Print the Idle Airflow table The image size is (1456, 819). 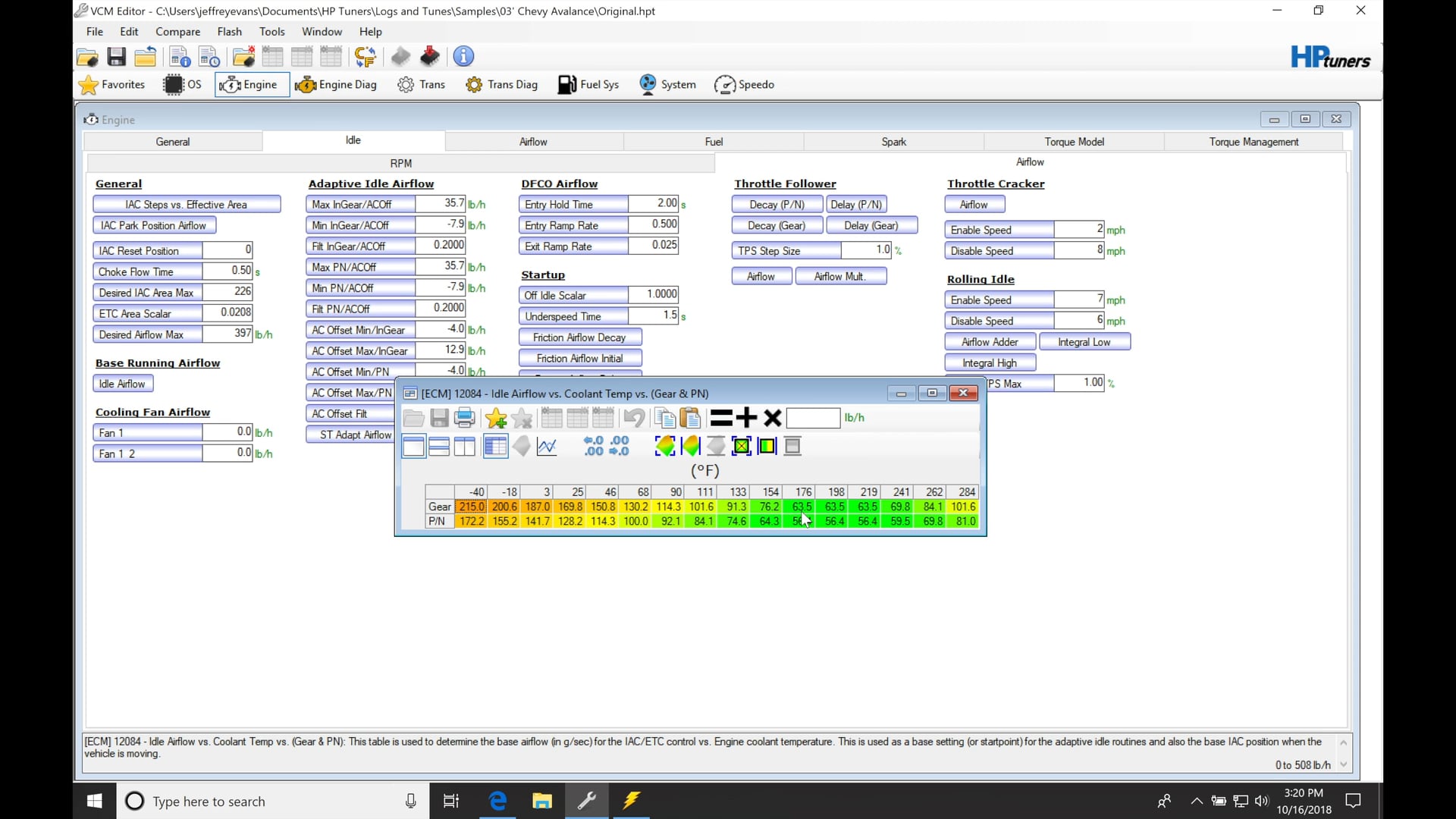tap(464, 418)
